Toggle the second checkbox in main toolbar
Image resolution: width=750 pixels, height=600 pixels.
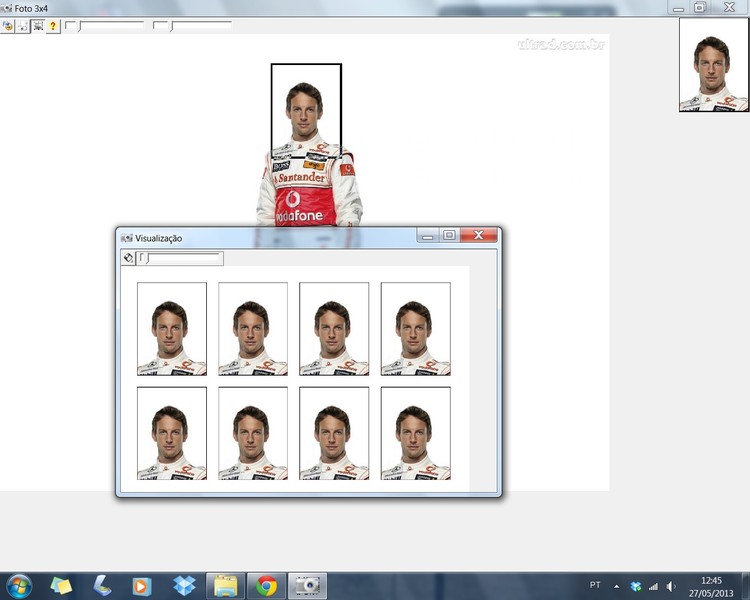point(157,26)
